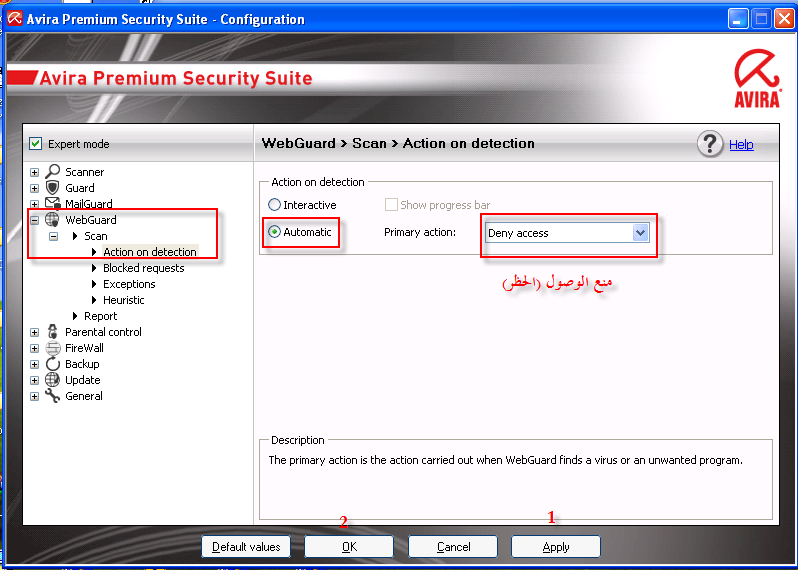
Task: Minimize the Configuration window
Action: pyautogui.click(x=737, y=19)
